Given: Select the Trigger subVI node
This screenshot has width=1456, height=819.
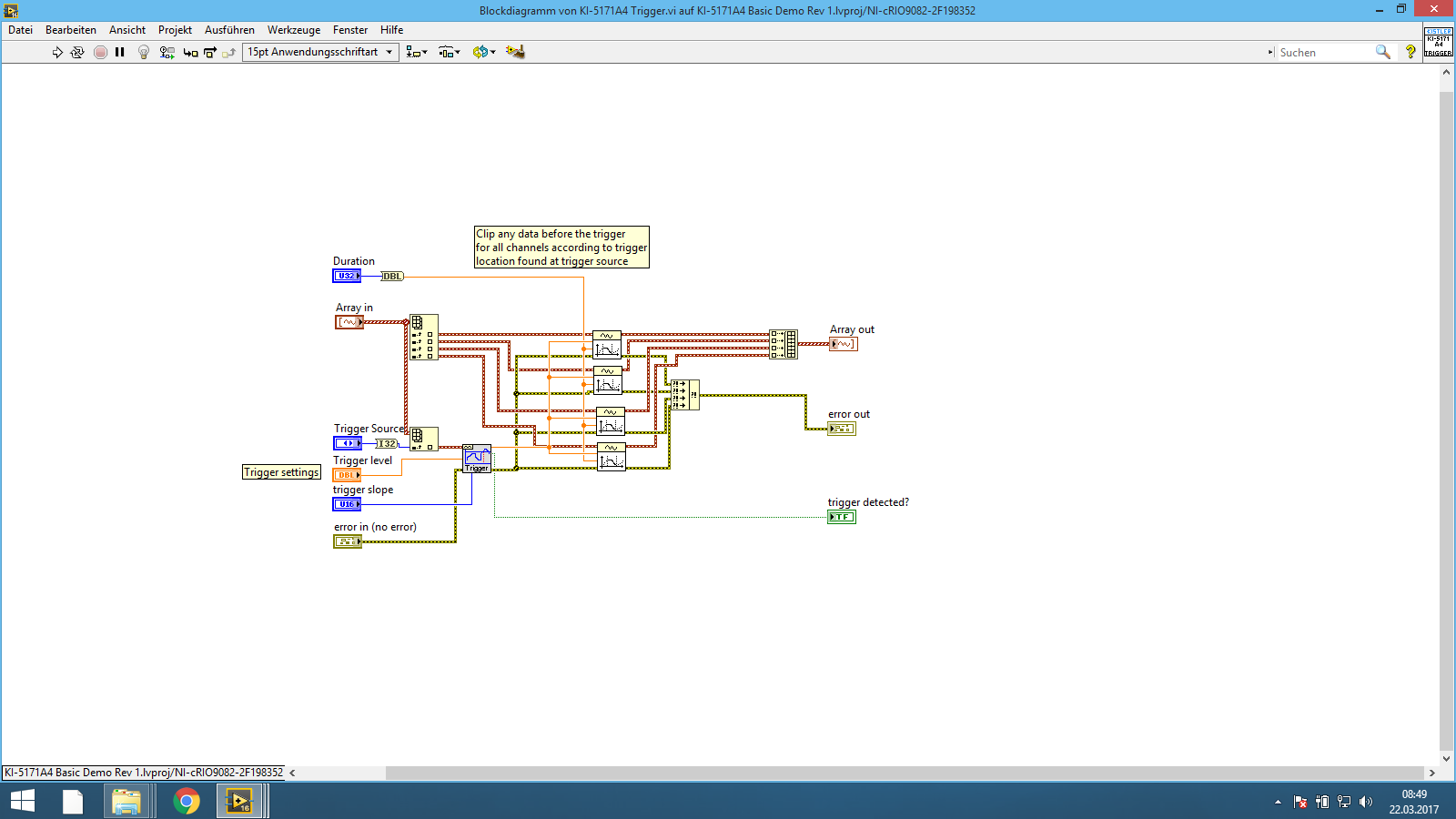Looking at the screenshot, I should click(x=477, y=459).
